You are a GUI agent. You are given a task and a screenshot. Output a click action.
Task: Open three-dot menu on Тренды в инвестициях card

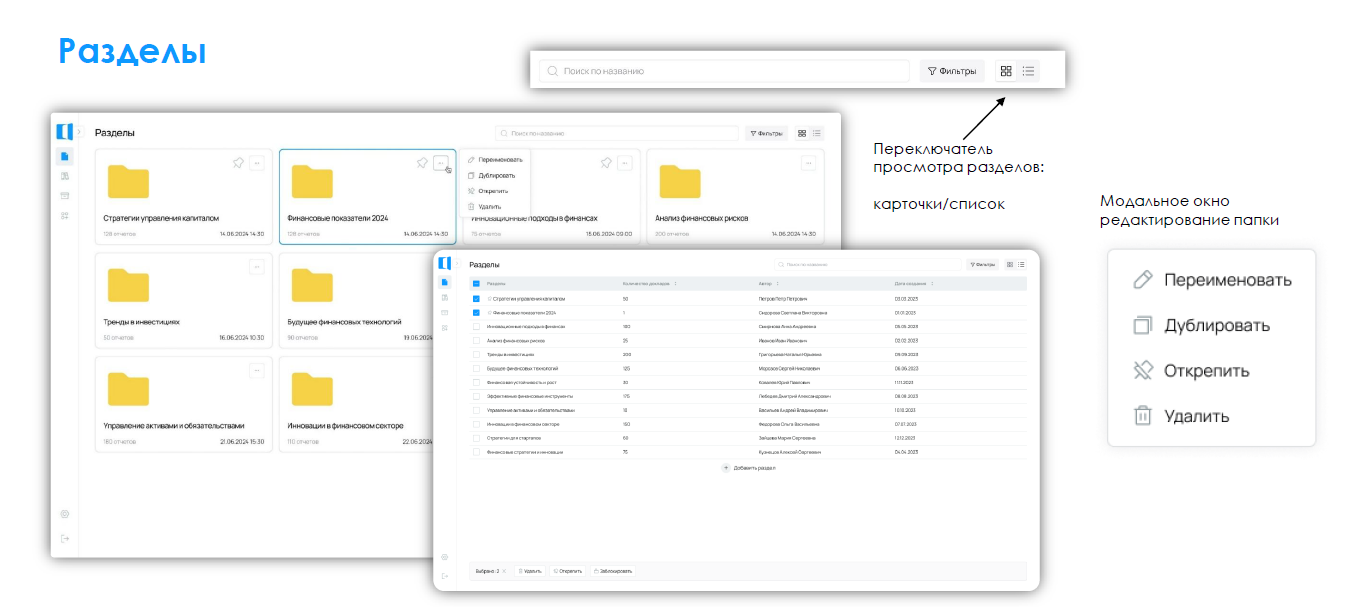pos(257,267)
